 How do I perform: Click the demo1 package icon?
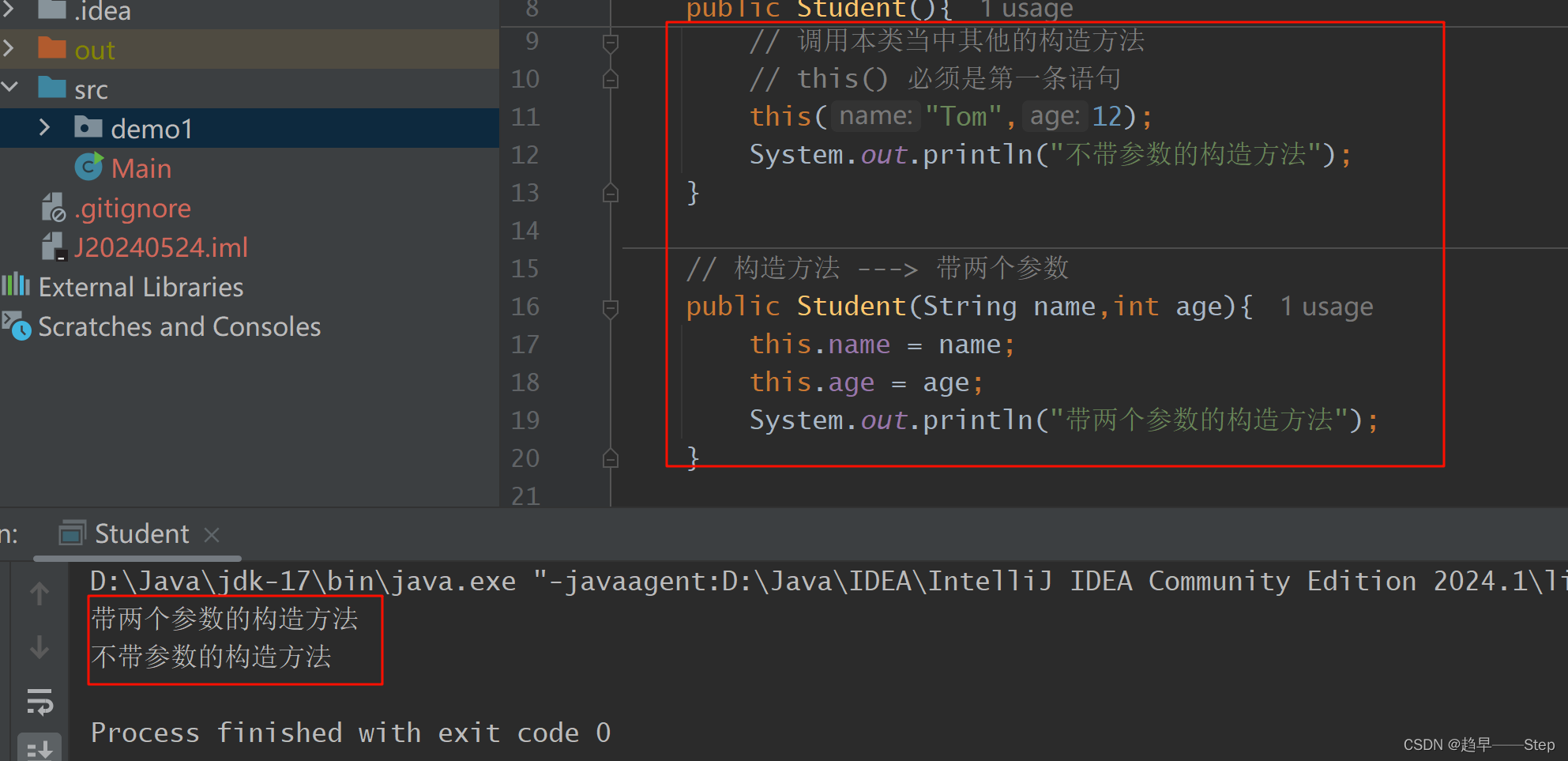[x=88, y=127]
